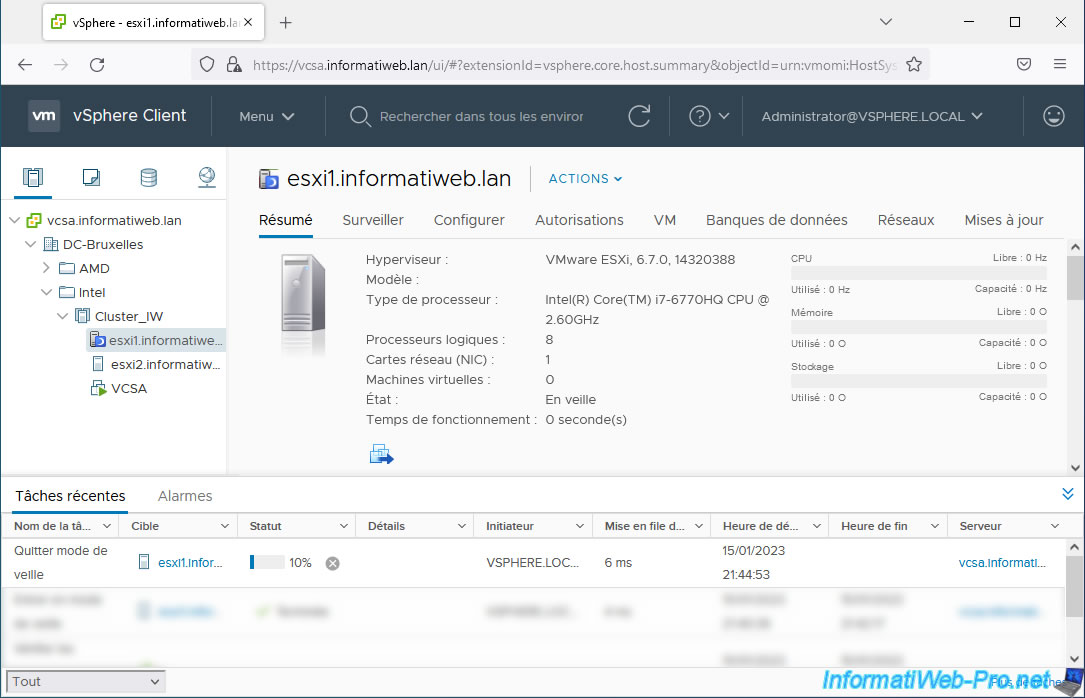Click the search magnifier icon
The image size is (1085, 698).
point(360,116)
